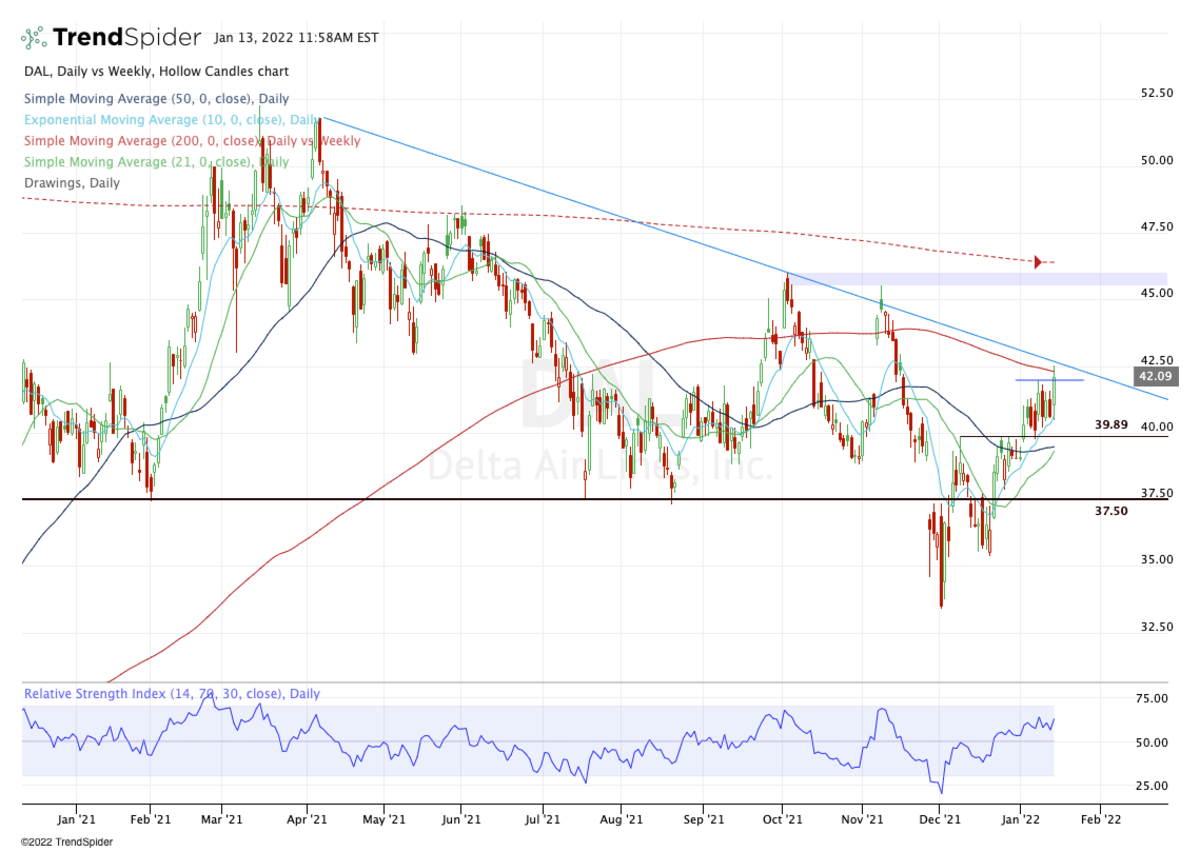The width and height of the screenshot is (1200, 852).
Task: Expand the Drawings, Daily legend entry
Action: tap(70, 183)
